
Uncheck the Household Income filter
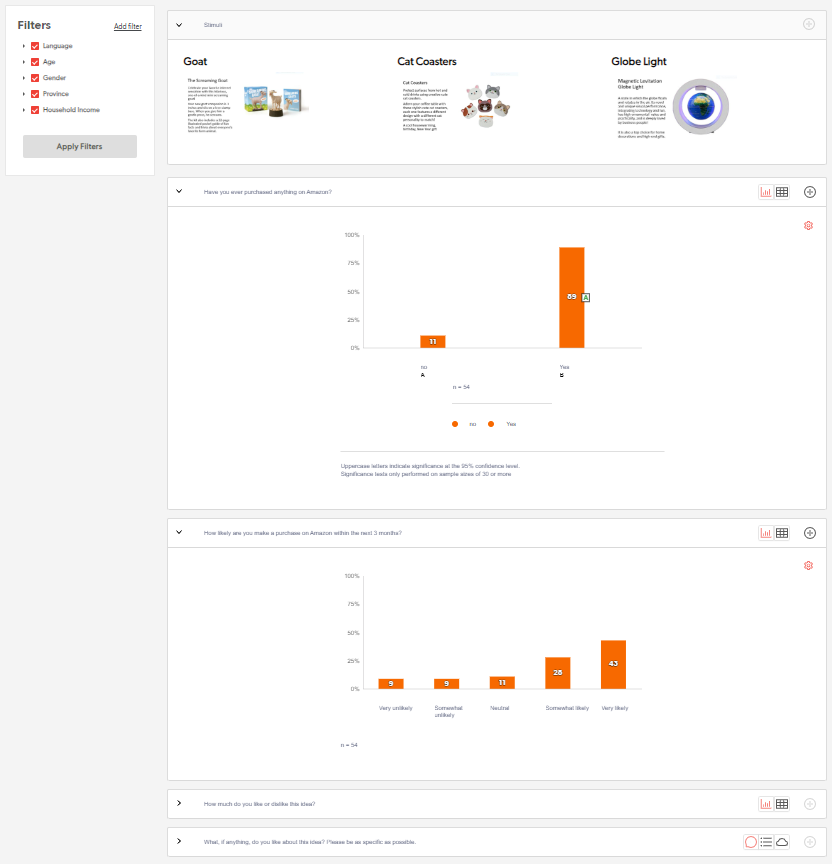[x=35, y=110]
